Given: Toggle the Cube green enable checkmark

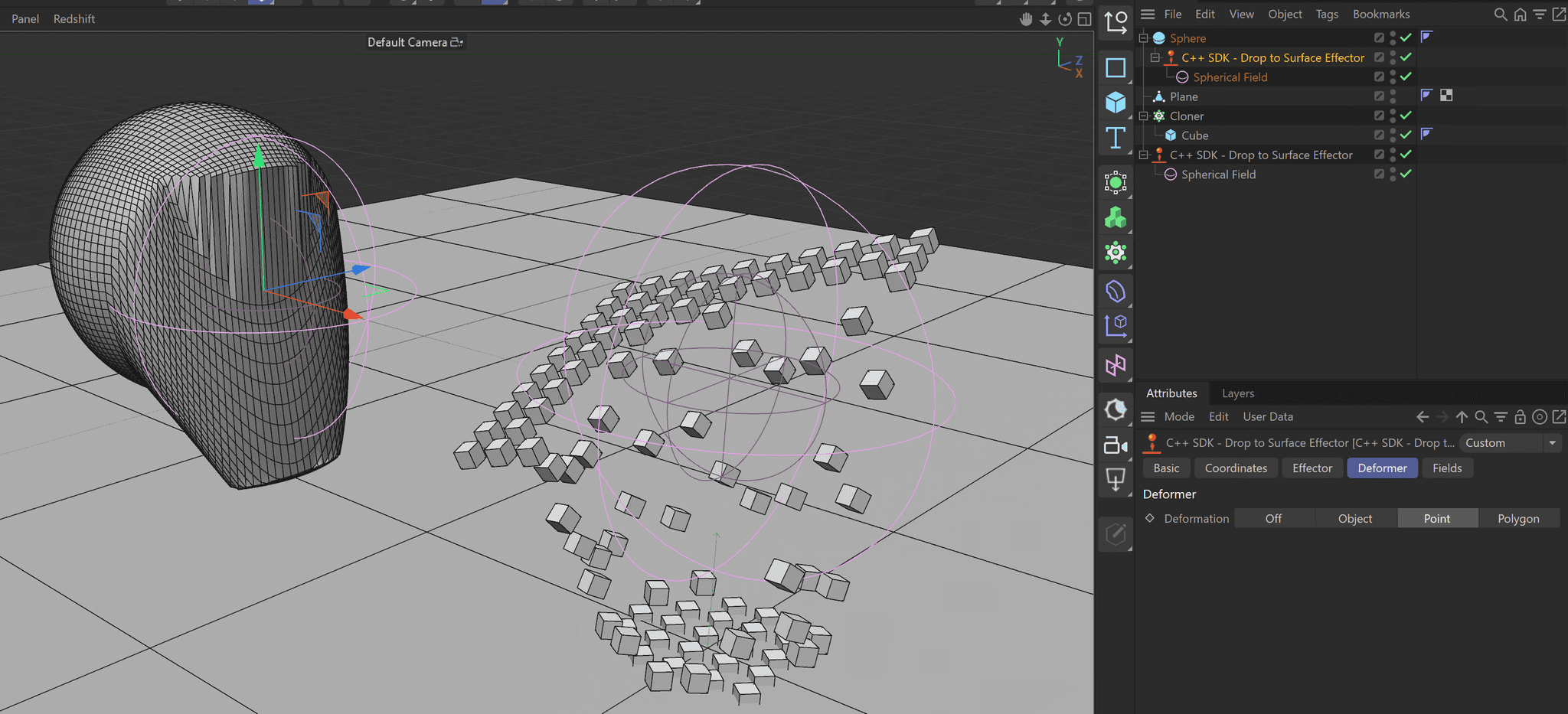Looking at the screenshot, I should (x=1406, y=135).
